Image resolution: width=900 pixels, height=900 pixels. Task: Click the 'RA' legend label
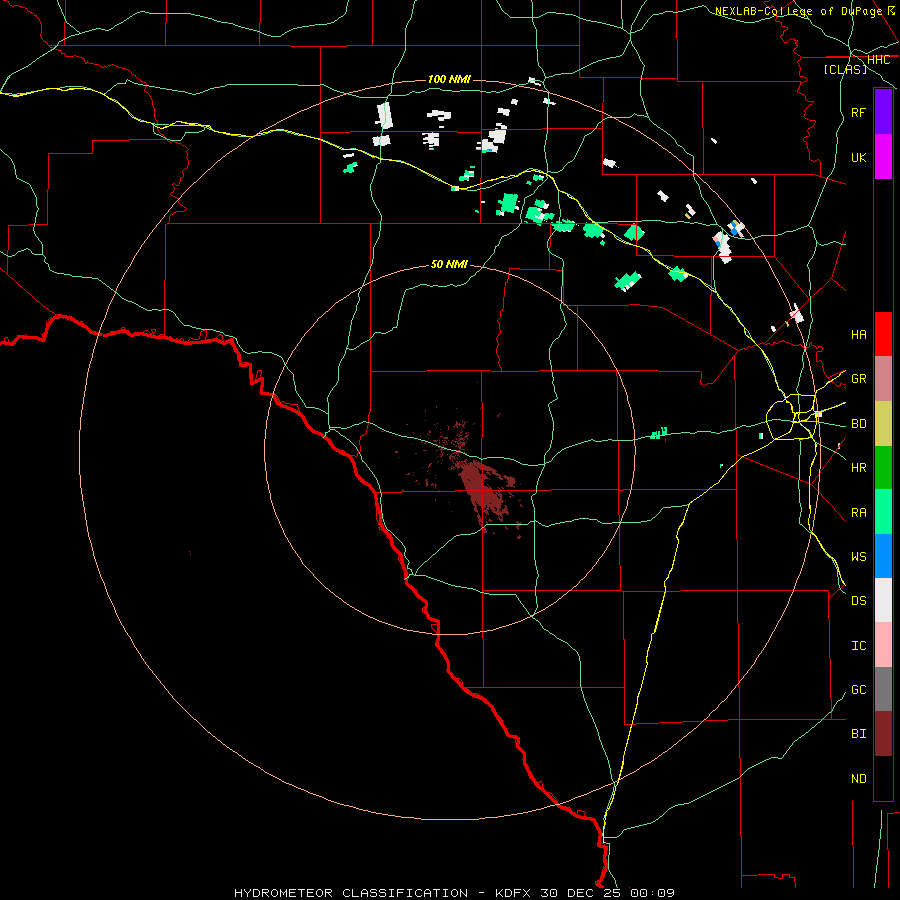tap(858, 512)
